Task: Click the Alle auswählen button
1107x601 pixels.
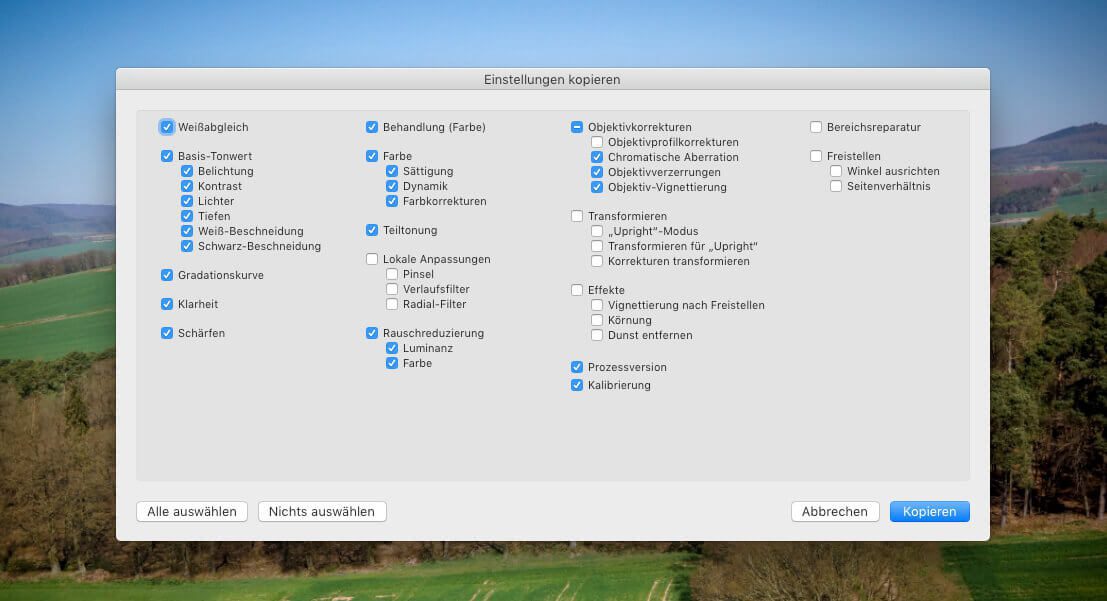Action: pos(192,511)
